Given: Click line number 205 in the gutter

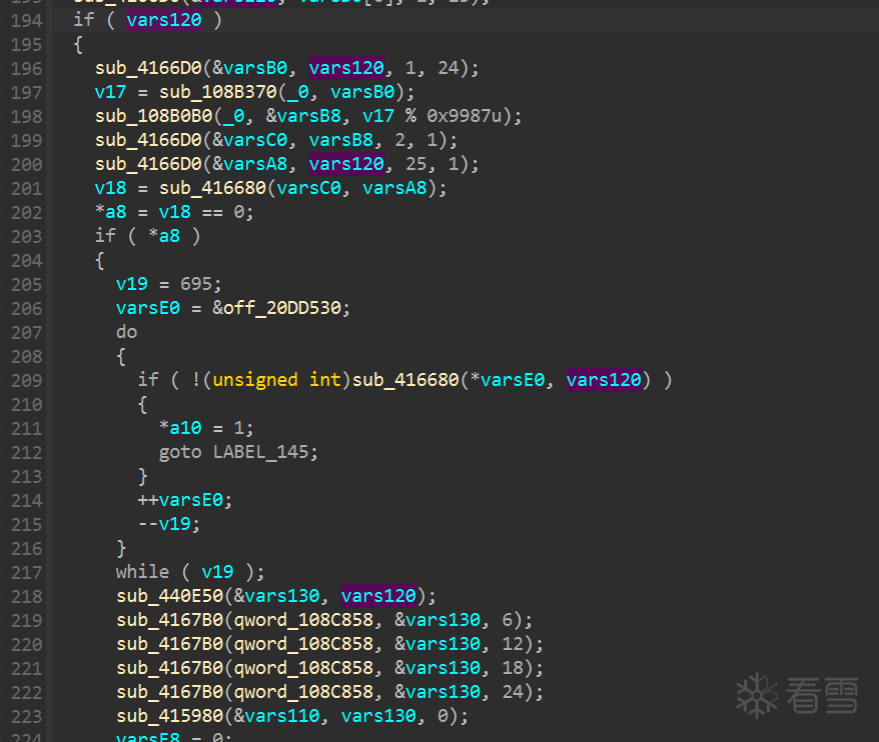Looking at the screenshot, I should click(x=26, y=285).
